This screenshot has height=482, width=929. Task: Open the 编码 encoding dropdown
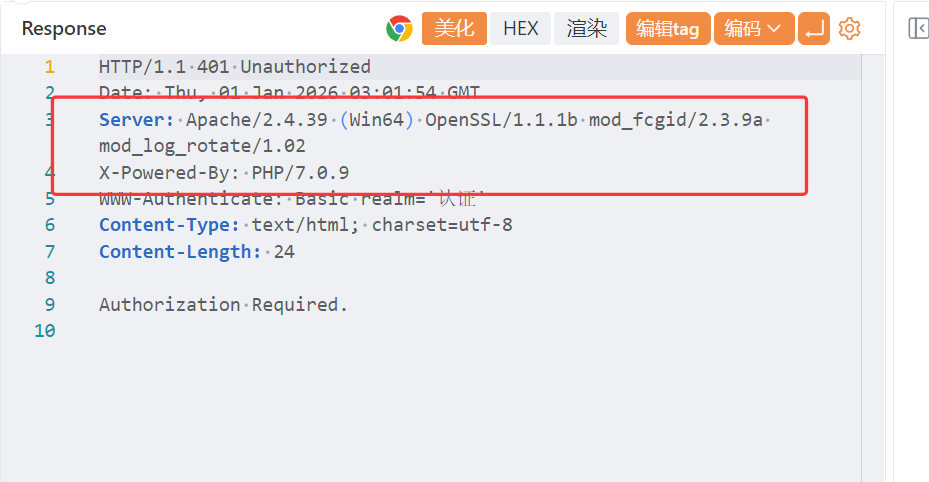753,29
